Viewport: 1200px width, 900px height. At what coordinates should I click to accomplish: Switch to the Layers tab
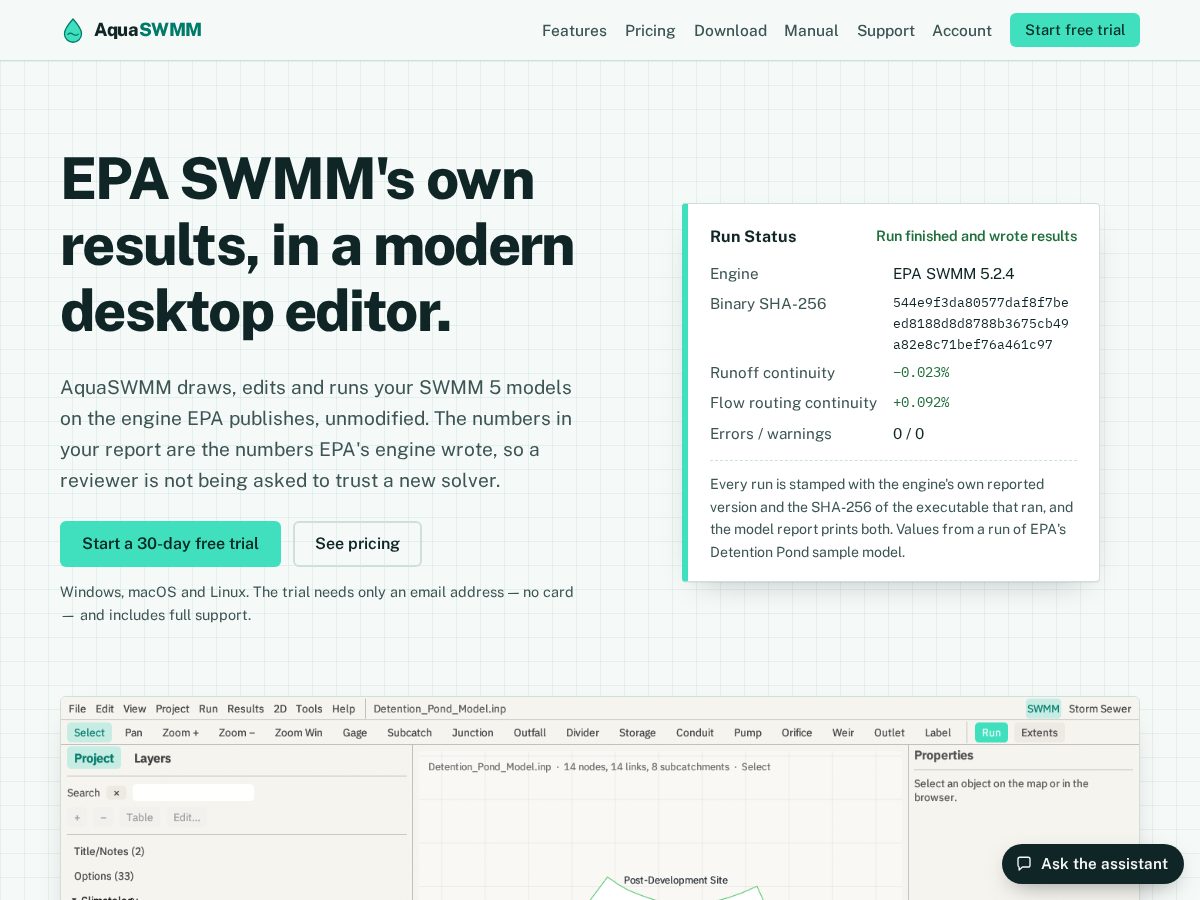click(152, 758)
